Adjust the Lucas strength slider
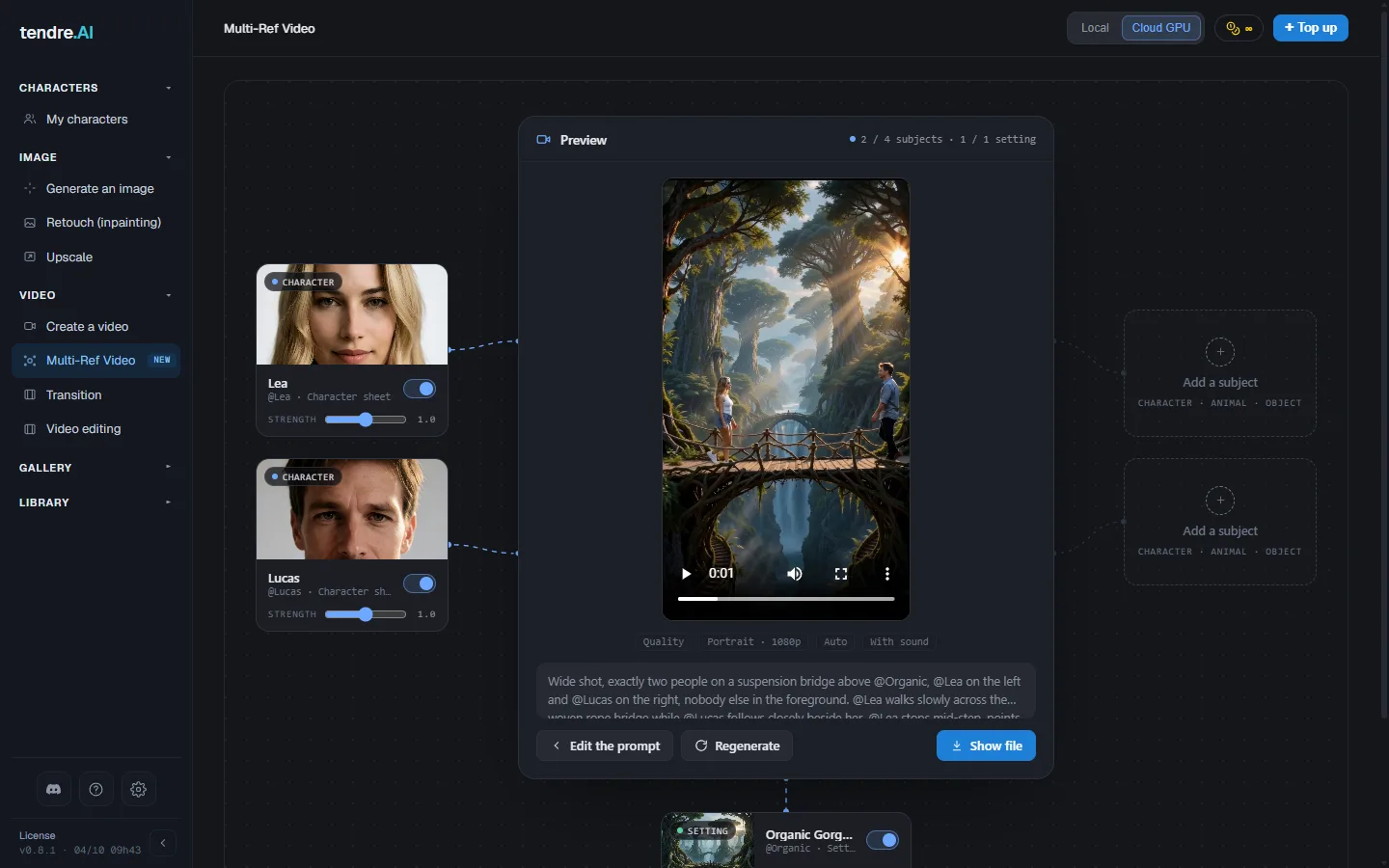The width and height of the screenshot is (1389, 868). tap(366, 614)
